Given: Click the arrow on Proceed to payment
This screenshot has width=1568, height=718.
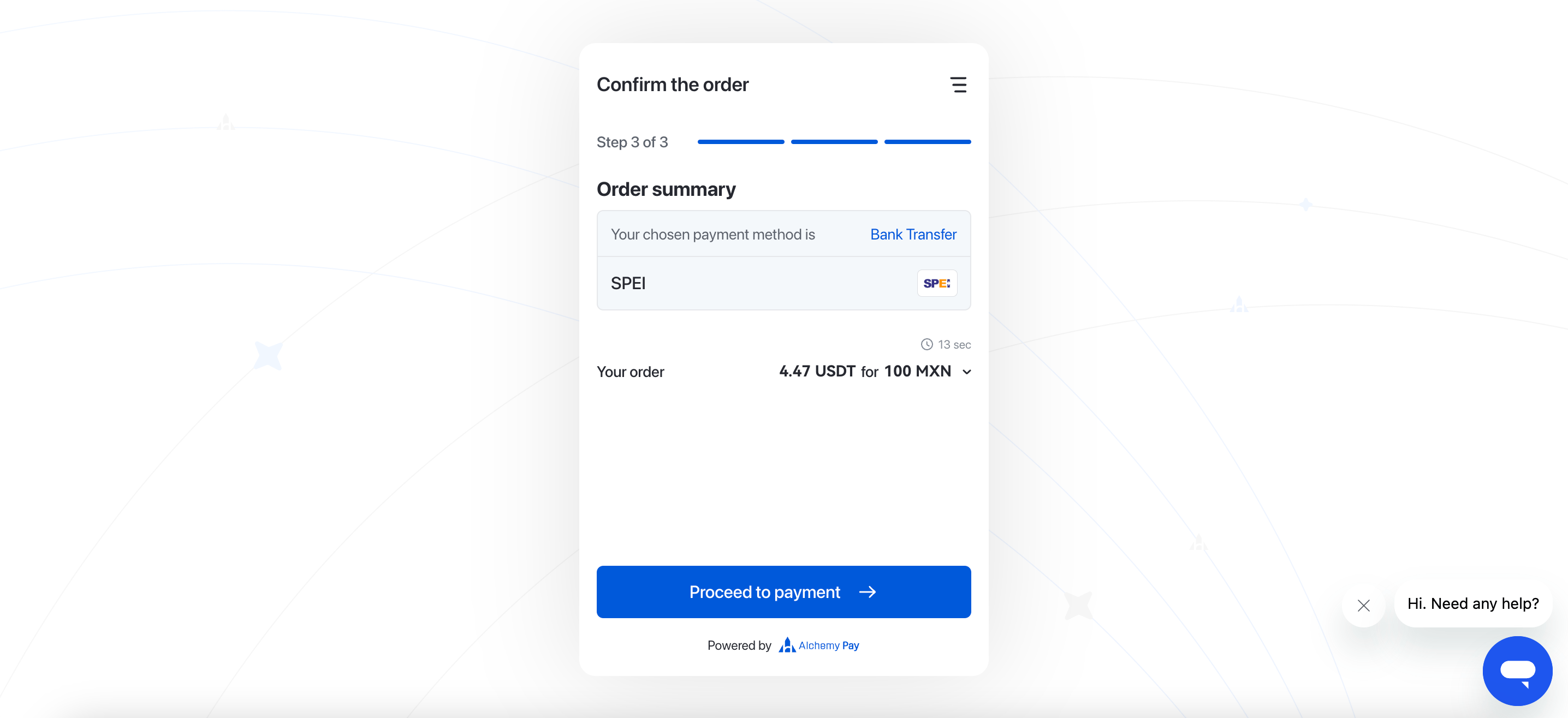Looking at the screenshot, I should (x=866, y=591).
